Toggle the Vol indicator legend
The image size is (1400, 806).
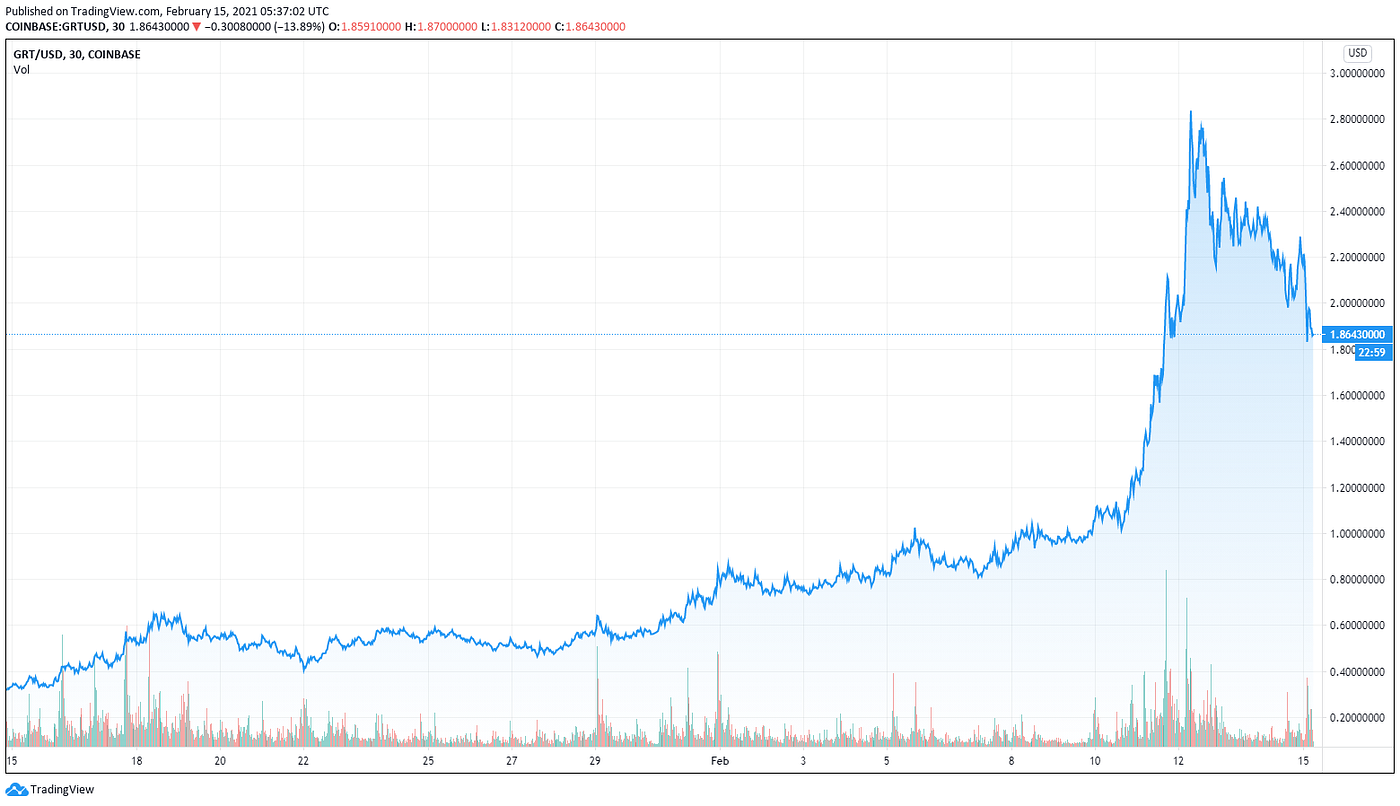tap(21, 68)
